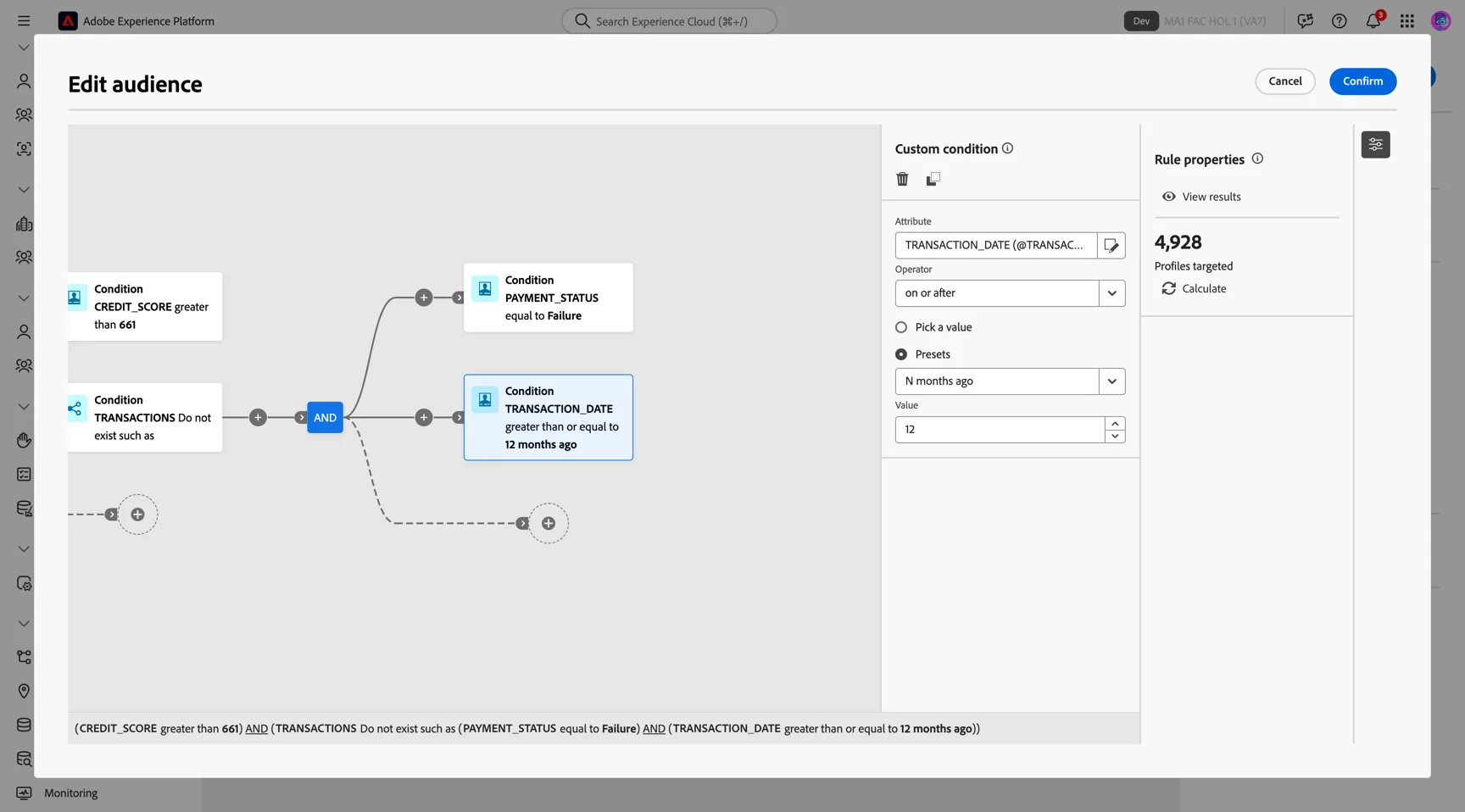This screenshot has height=812, width=1465.
Task: Open the user profile avatar
Action: [1440, 21]
